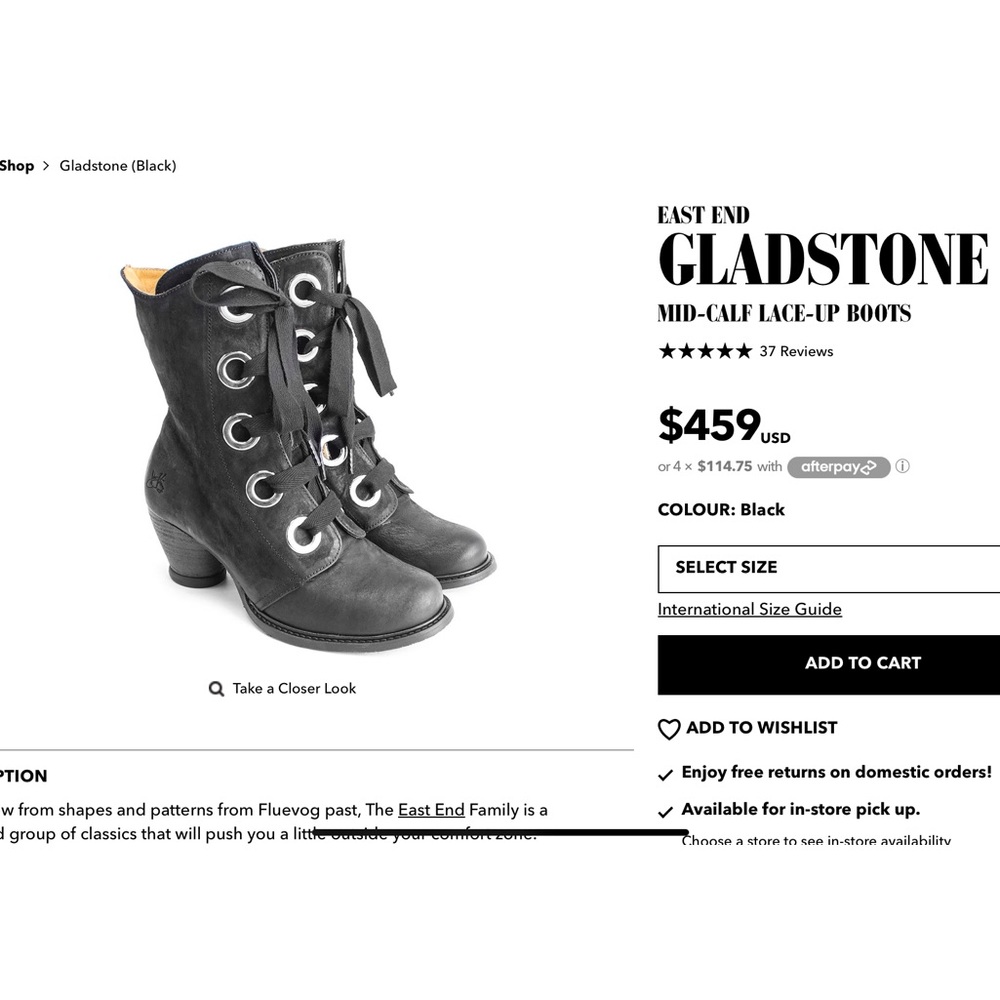Viewport: 1000px width, 1000px height.
Task: Click the checkmark beside in-store pick up
Action: (665, 810)
